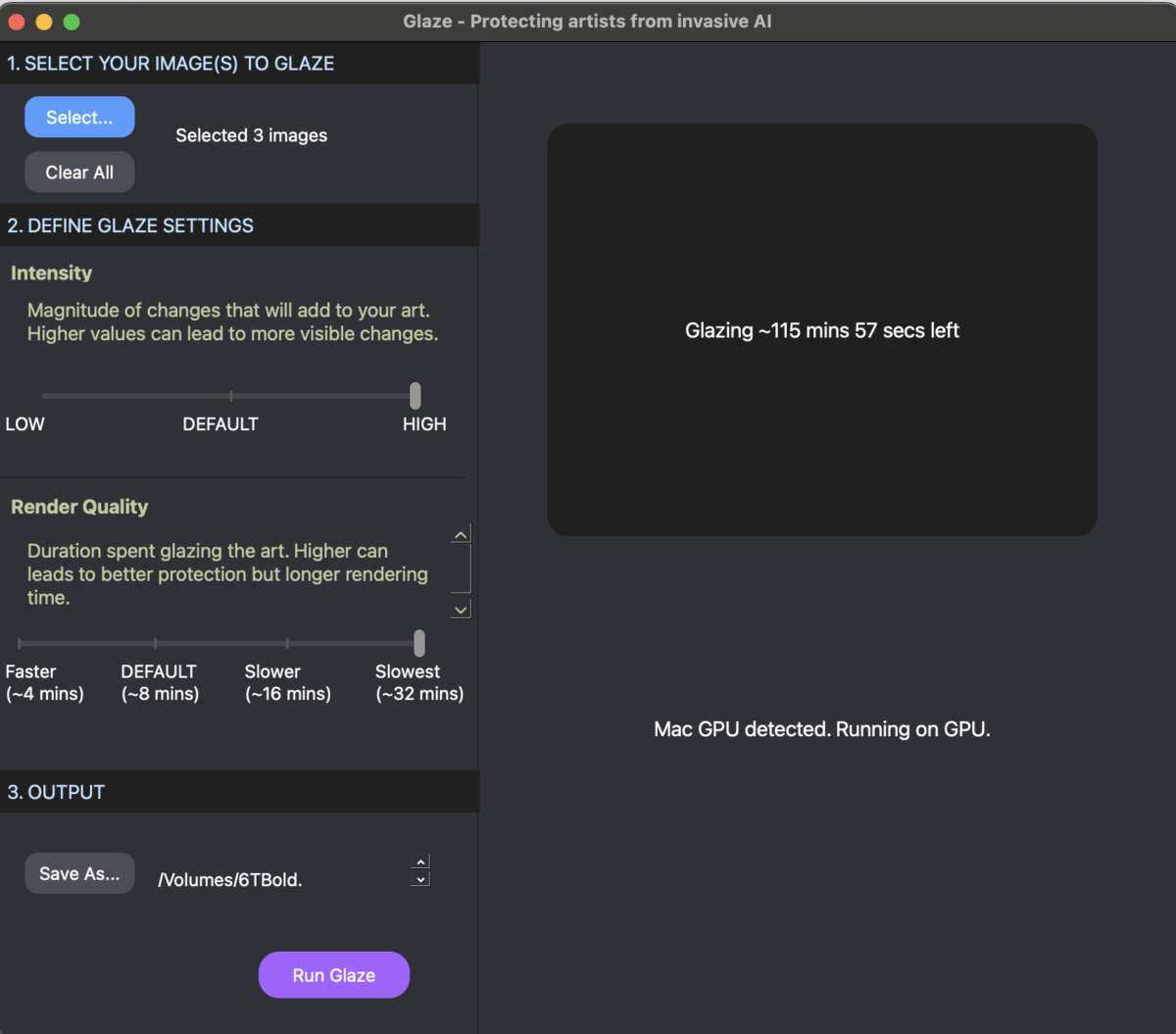The height and width of the screenshot is (1034, 1176).
Task: Click the '2. DEFINE GLAZE SETTINGS' header
Action: 130,225
